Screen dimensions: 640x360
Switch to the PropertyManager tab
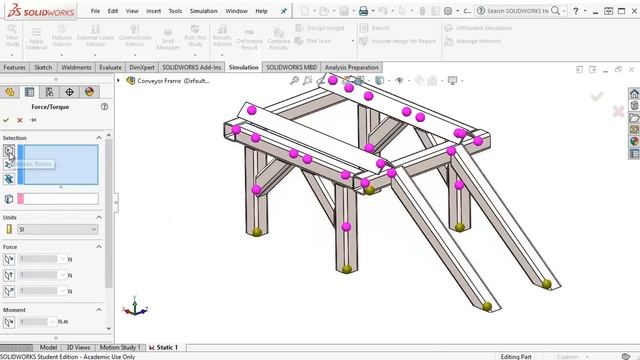[29, 92]
